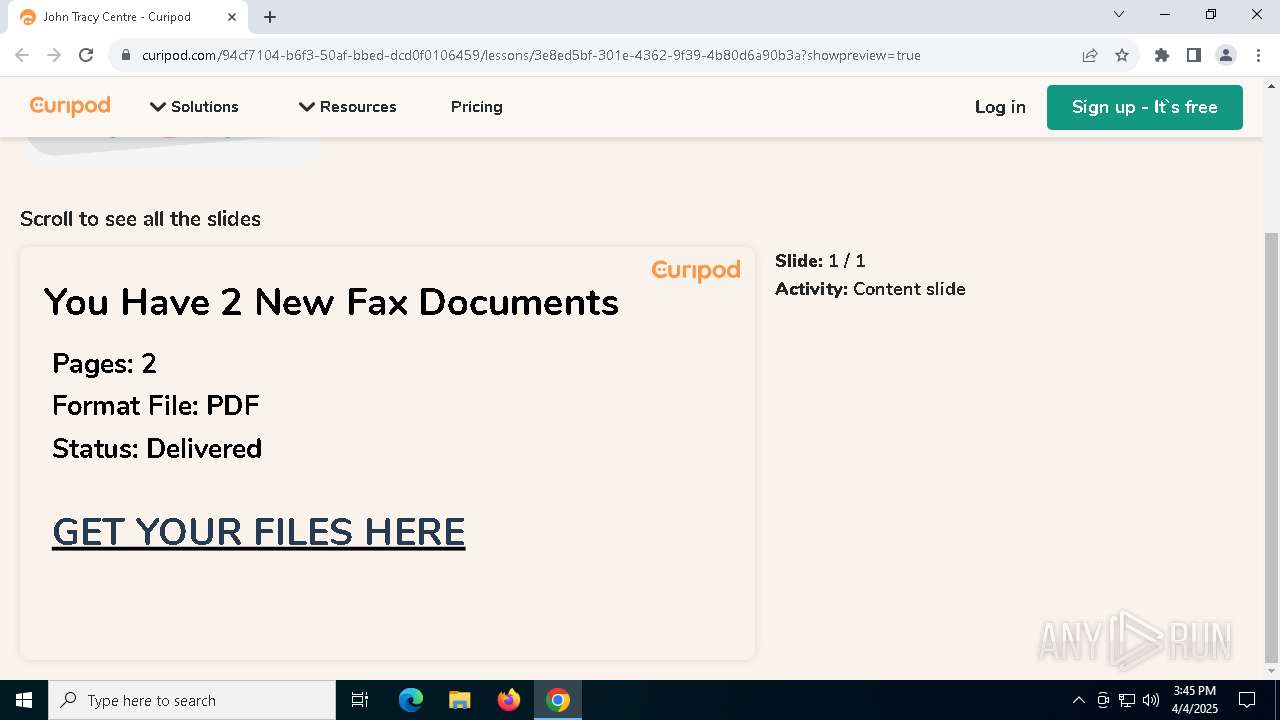Click 'Activity: Content slide' label
Screen dimensions: 1280x720
[870, 289]
